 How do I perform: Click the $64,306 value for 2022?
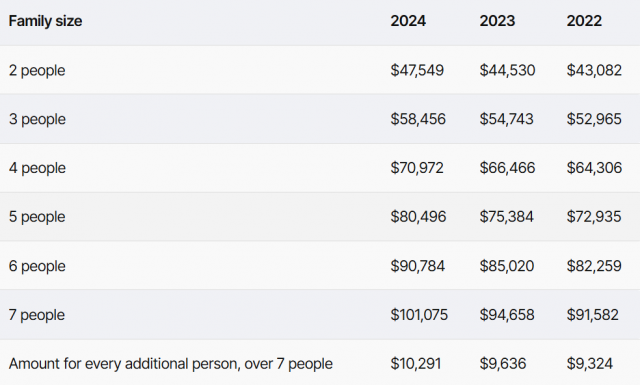click(x=594, y=168)
